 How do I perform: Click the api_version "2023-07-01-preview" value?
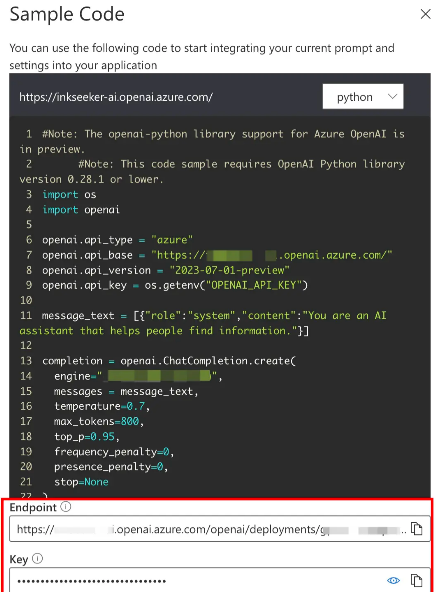tap(229, 270)
